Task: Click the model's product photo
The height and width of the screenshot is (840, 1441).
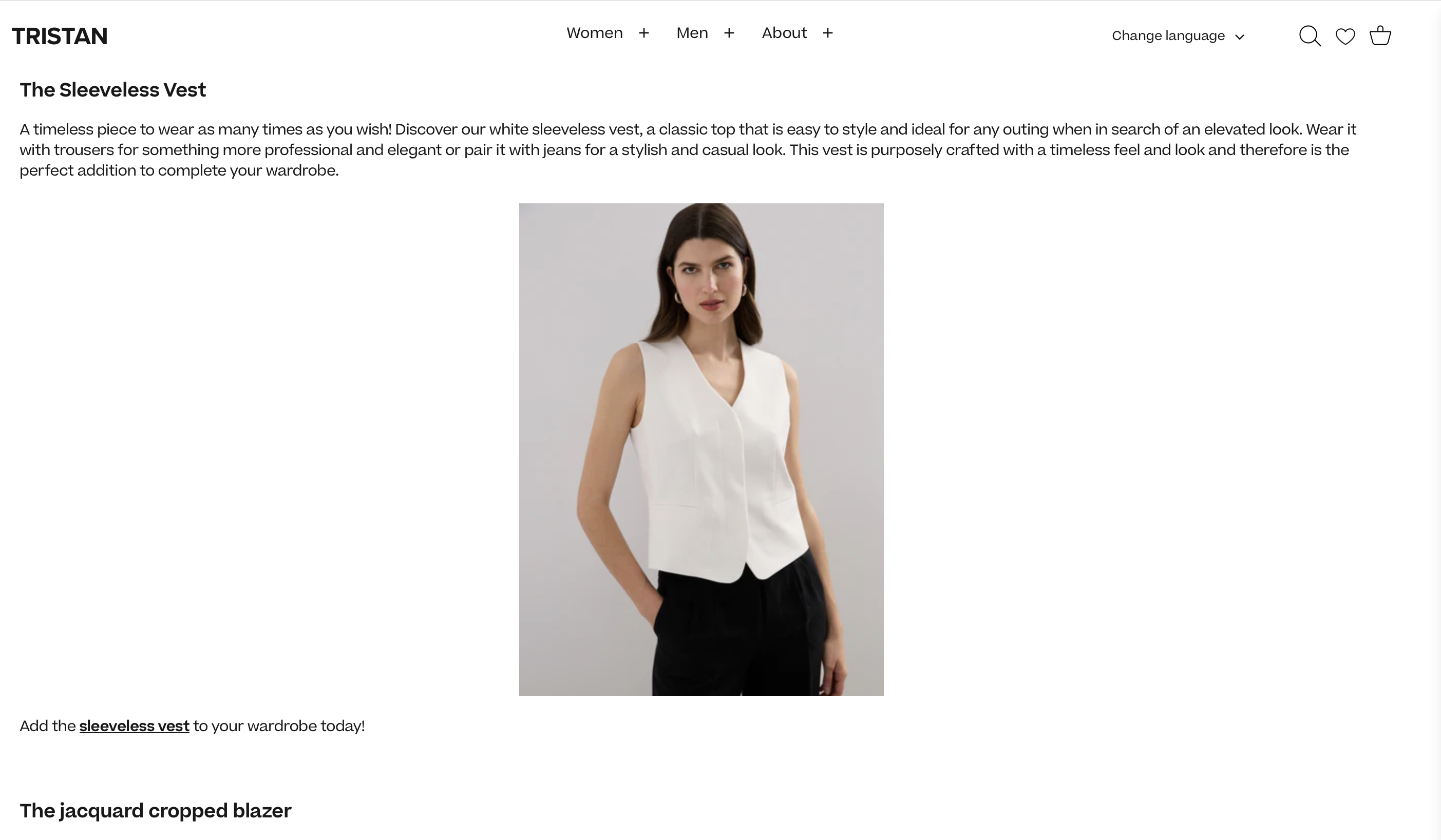Action: [701, 449]
